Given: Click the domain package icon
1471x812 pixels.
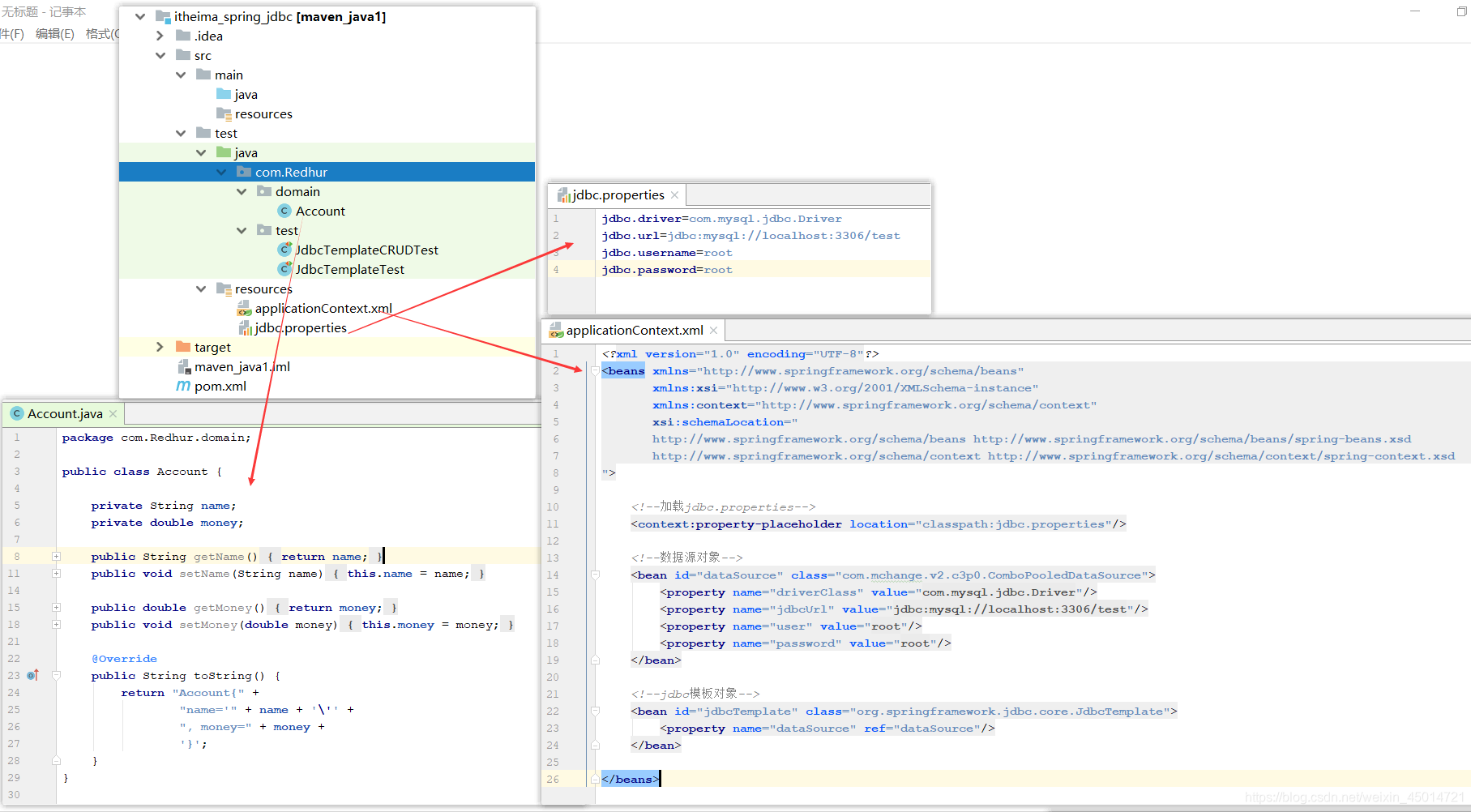Looking at the screenshot, I should click(264, 191).
